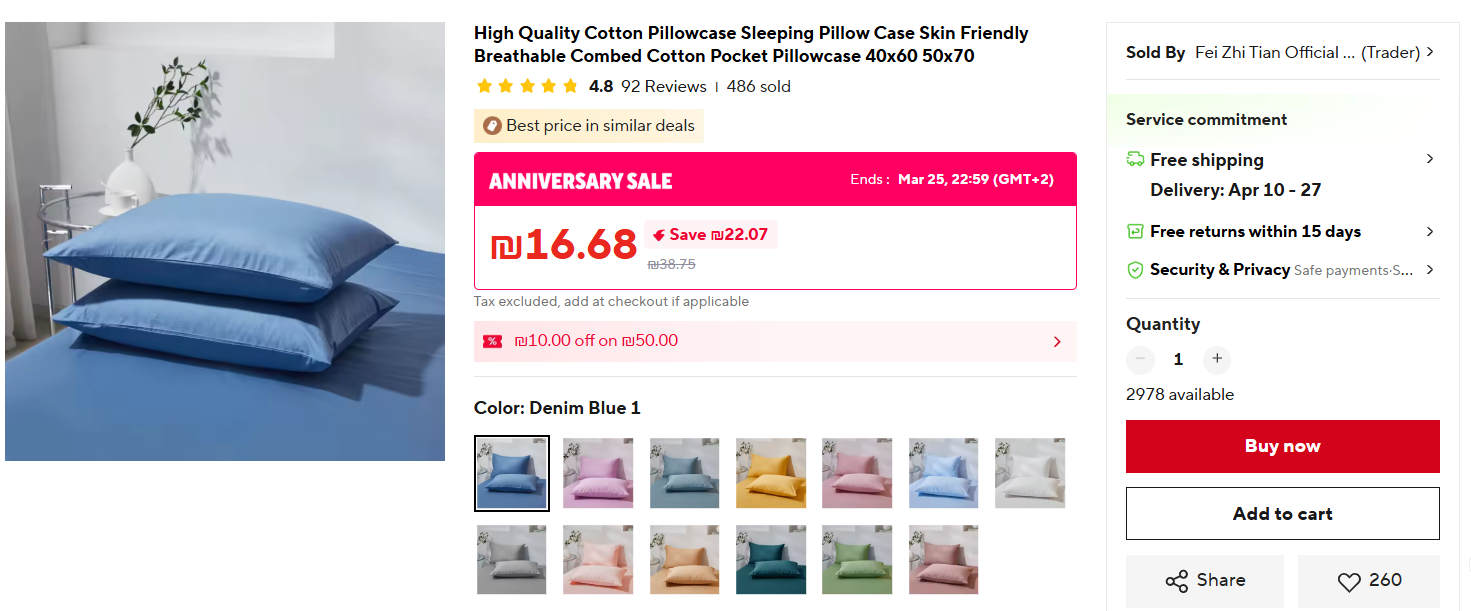
Task: Decrease quantity with minus button
Action: [1140, 359]
